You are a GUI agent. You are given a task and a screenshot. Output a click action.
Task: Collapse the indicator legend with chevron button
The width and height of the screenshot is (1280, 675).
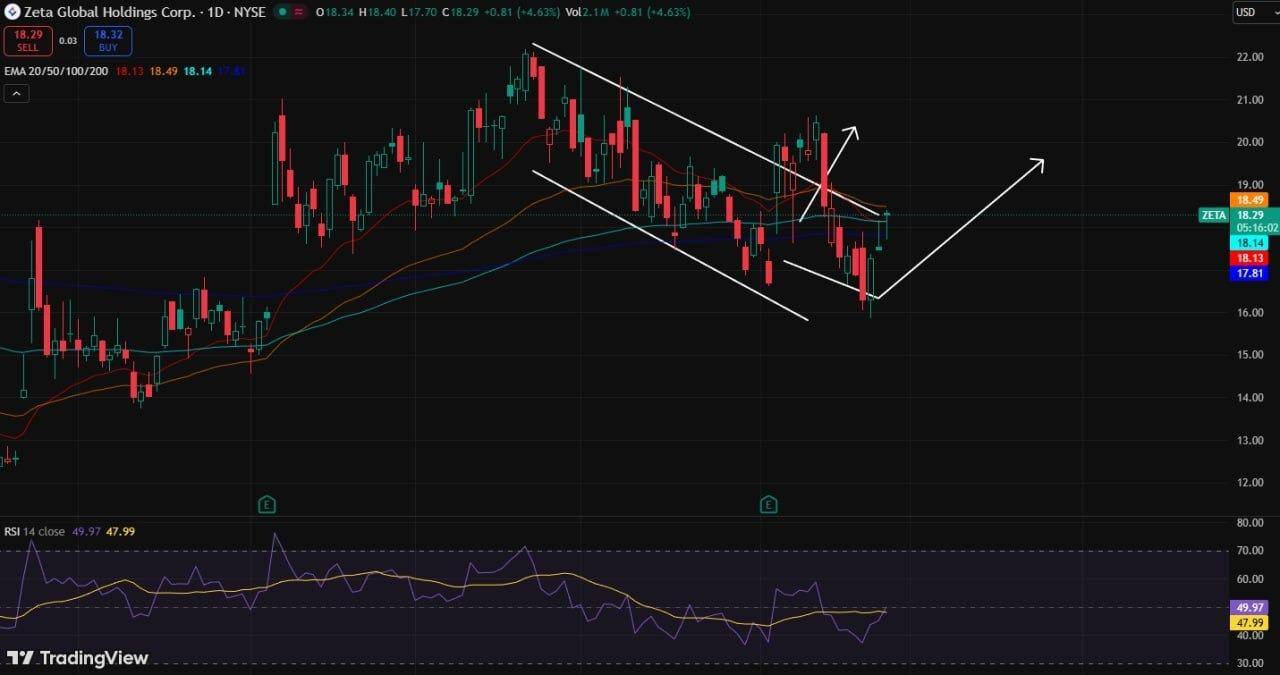pos(16,93)
